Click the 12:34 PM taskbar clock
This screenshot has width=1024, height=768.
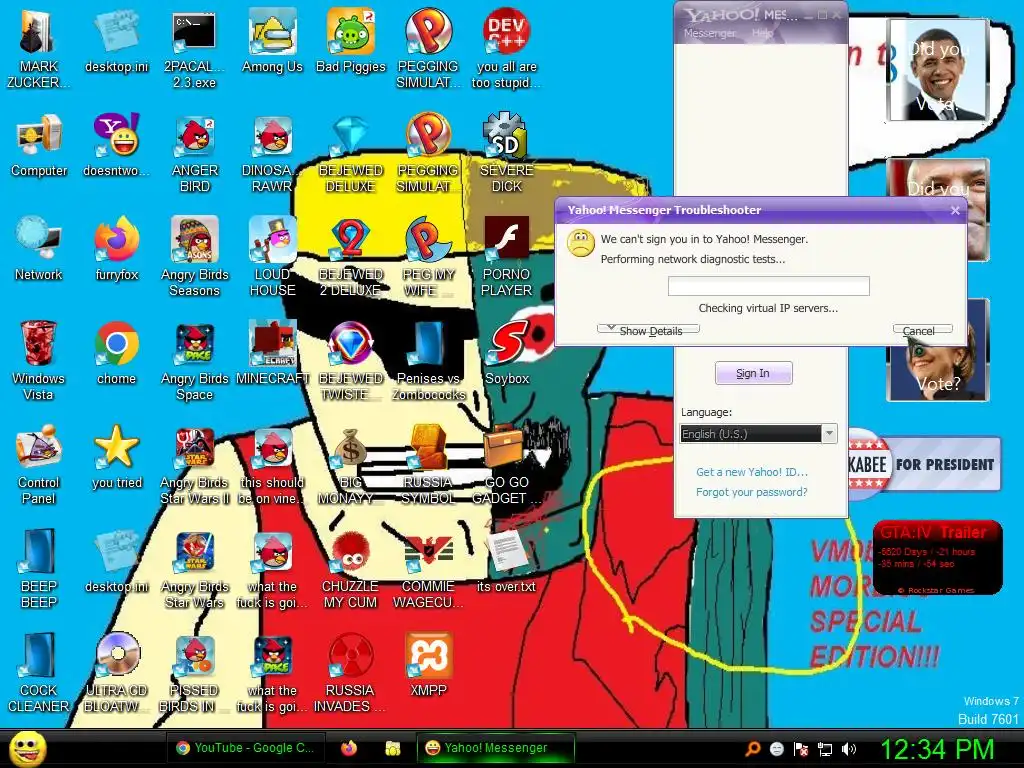pos(937,748)
